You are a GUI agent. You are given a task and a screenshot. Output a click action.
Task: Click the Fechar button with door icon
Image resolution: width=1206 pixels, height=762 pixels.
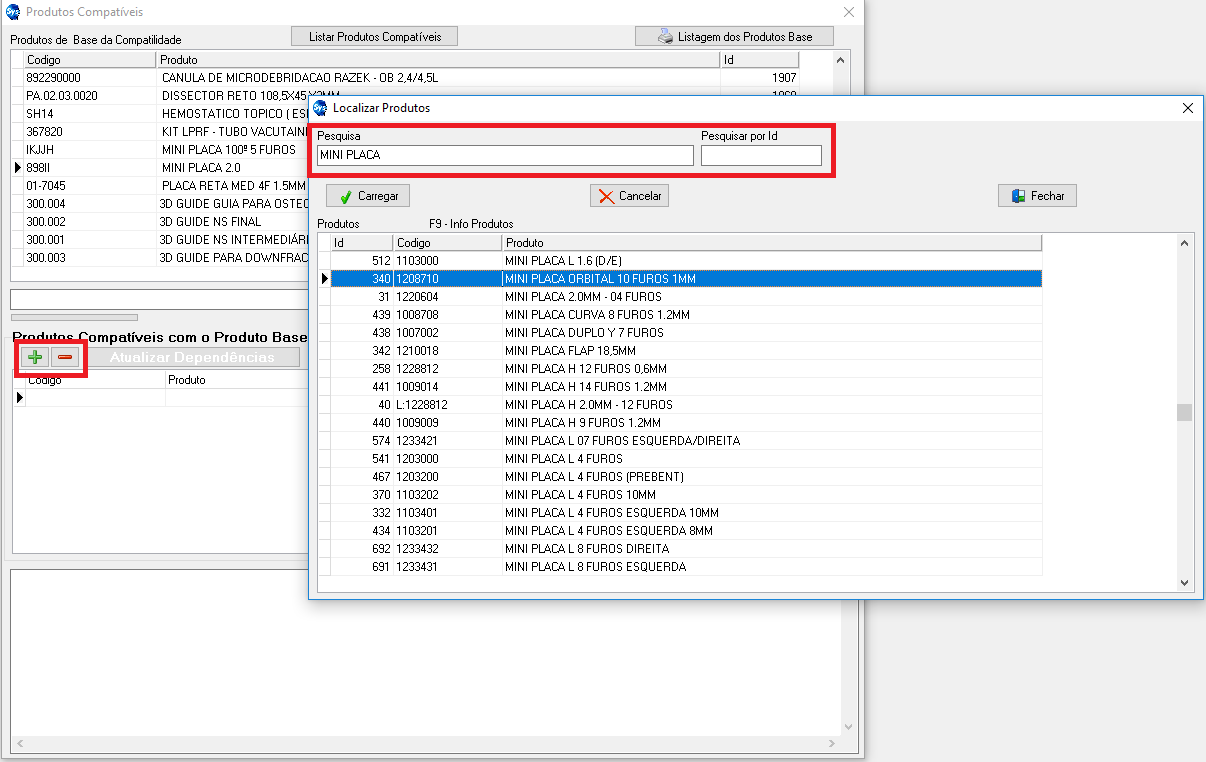tap(1037, 196)
